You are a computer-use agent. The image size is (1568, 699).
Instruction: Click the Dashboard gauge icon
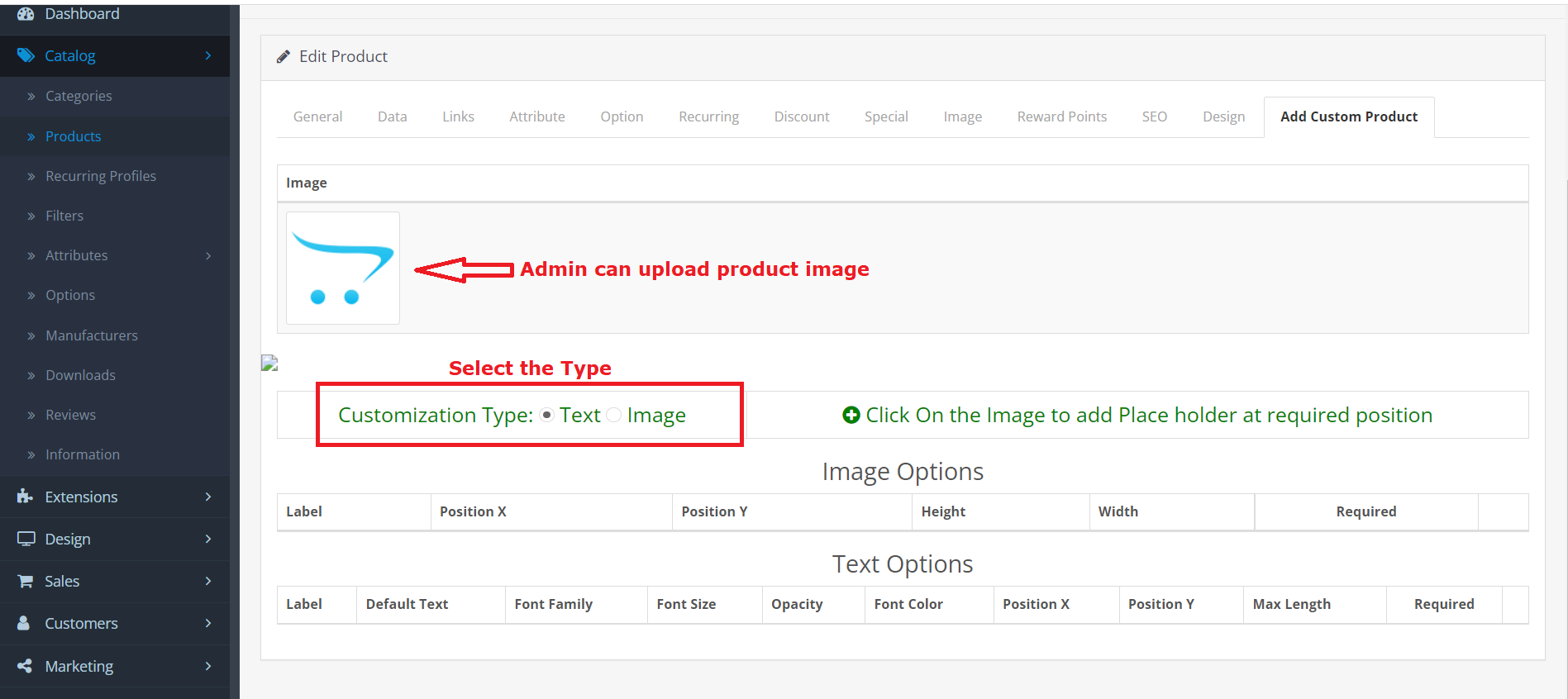[x=26, y=14]
